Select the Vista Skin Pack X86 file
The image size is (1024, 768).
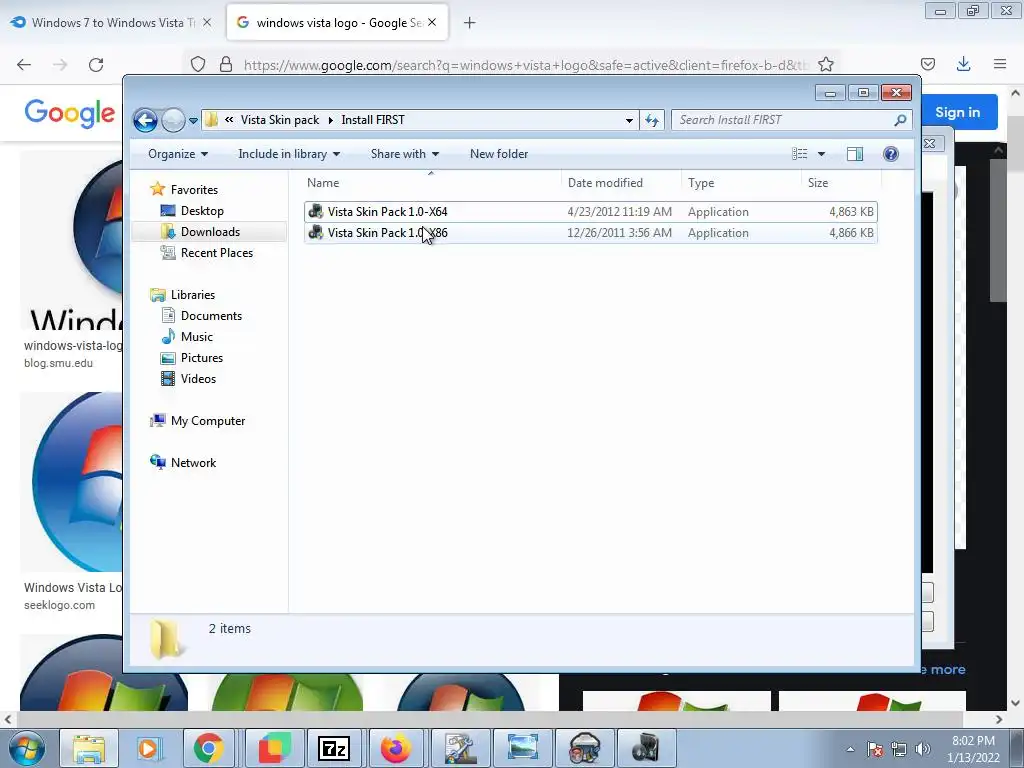590,232
